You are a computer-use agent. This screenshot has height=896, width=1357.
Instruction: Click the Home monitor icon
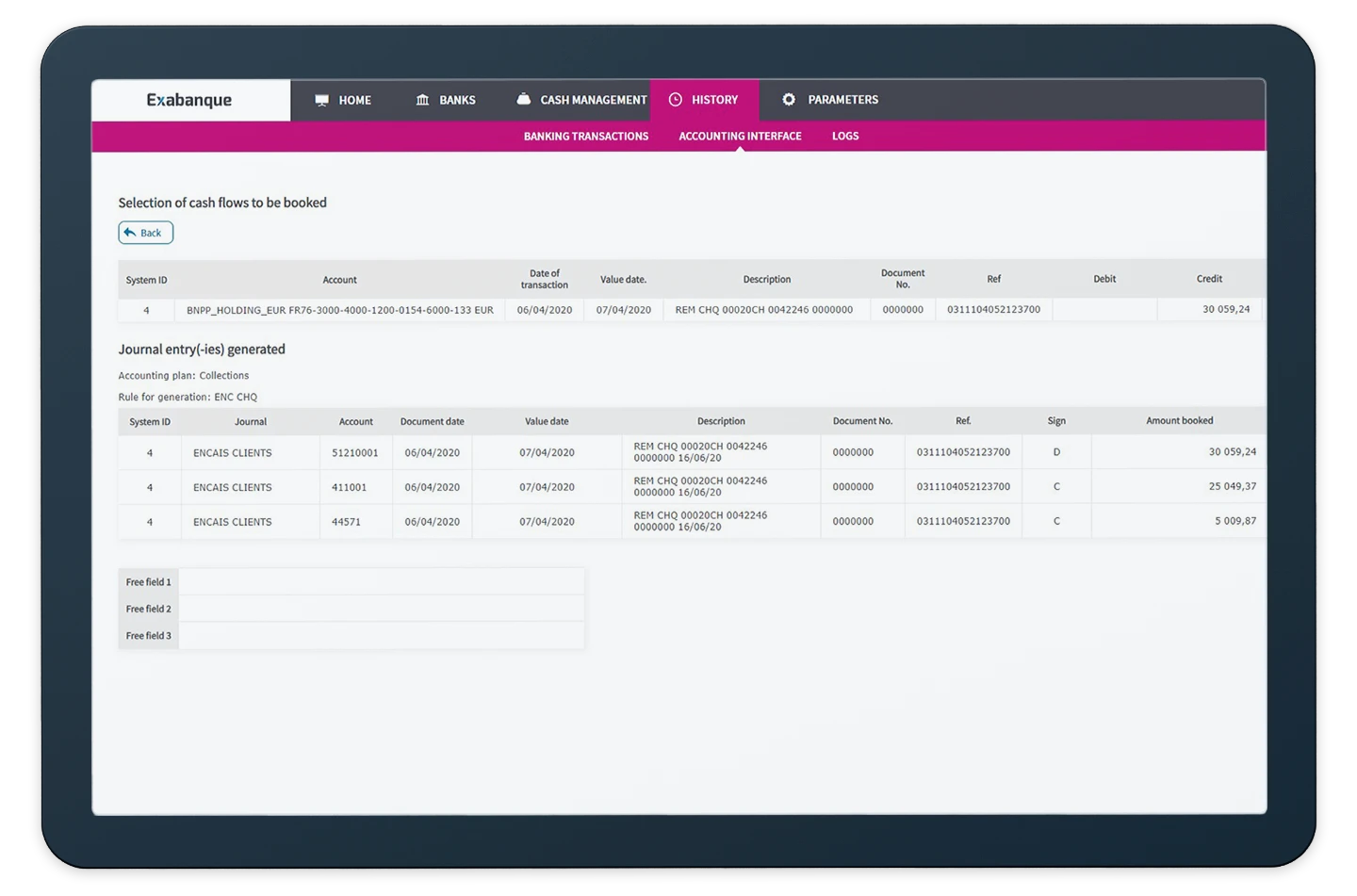click(322, 100)
